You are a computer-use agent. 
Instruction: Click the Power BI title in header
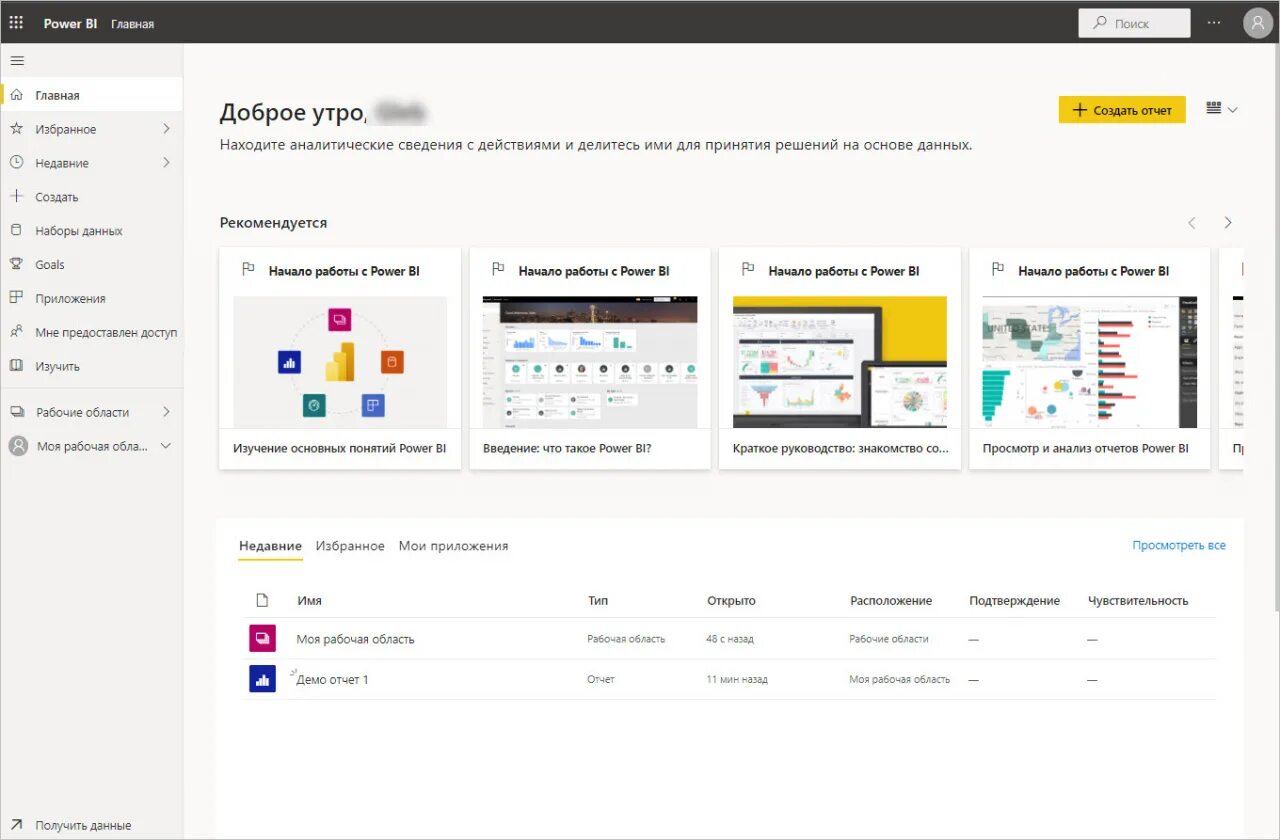(70, 23)
